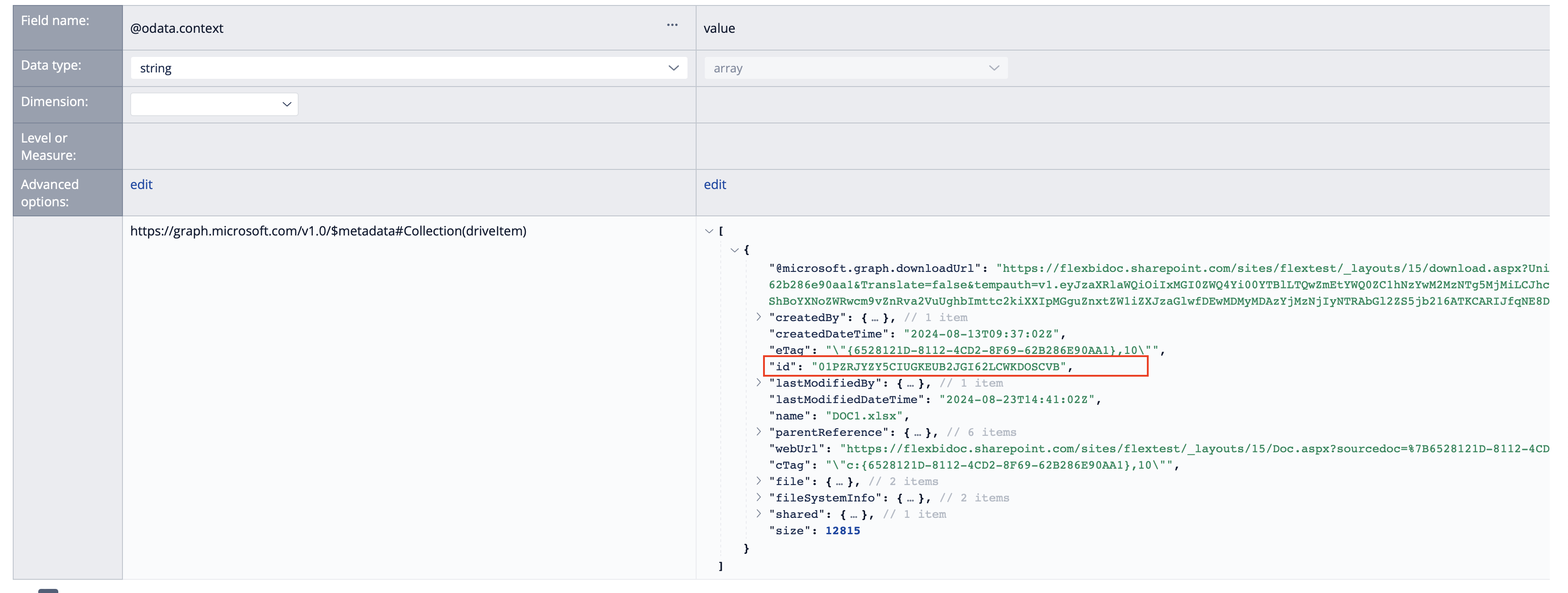The image size is (1568, 593).
Task: Collapse the root array in the value JSON viewer
Action: [708, 231]
